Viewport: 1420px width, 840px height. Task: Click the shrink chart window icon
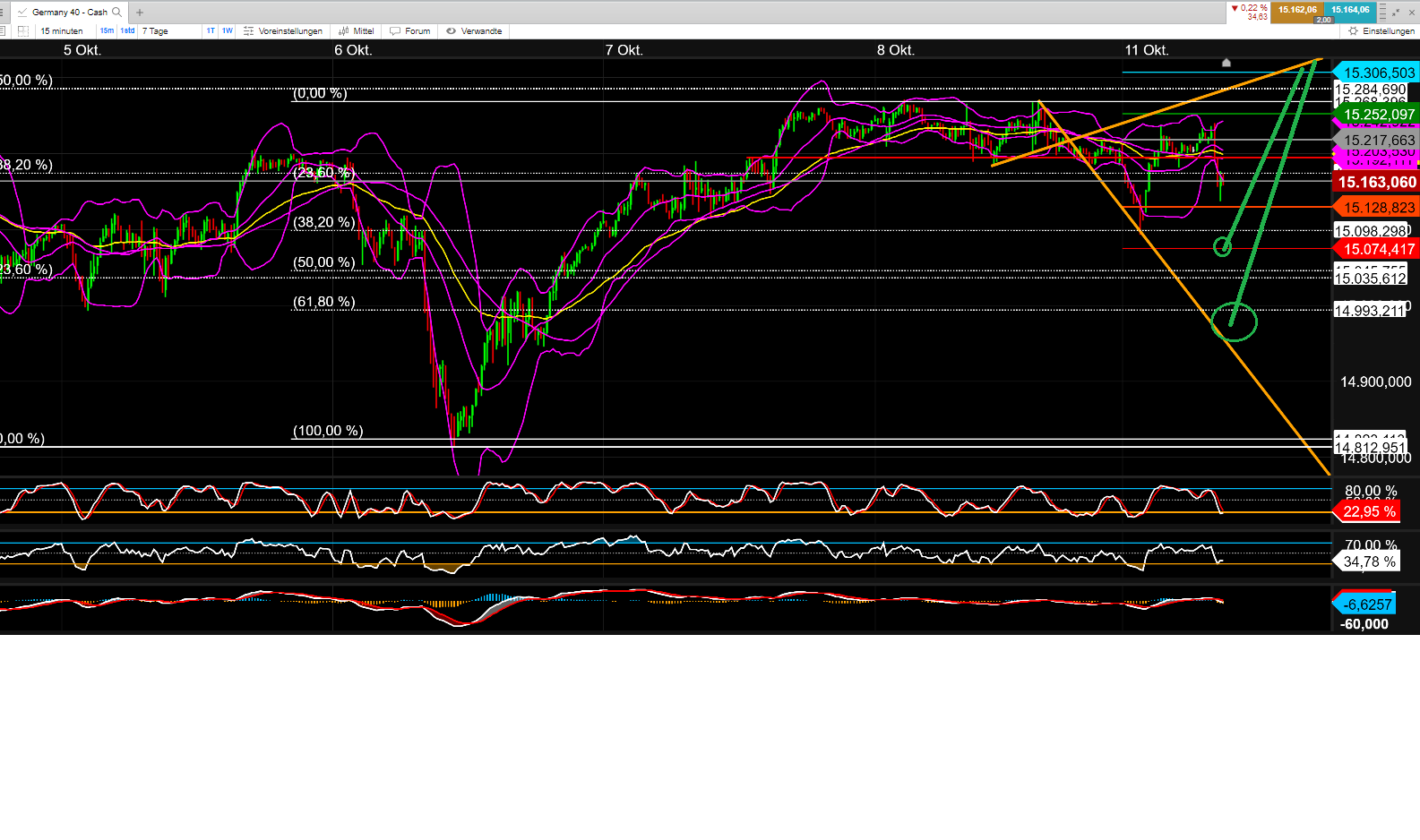pyautogui.click(x=1396, y=12)
